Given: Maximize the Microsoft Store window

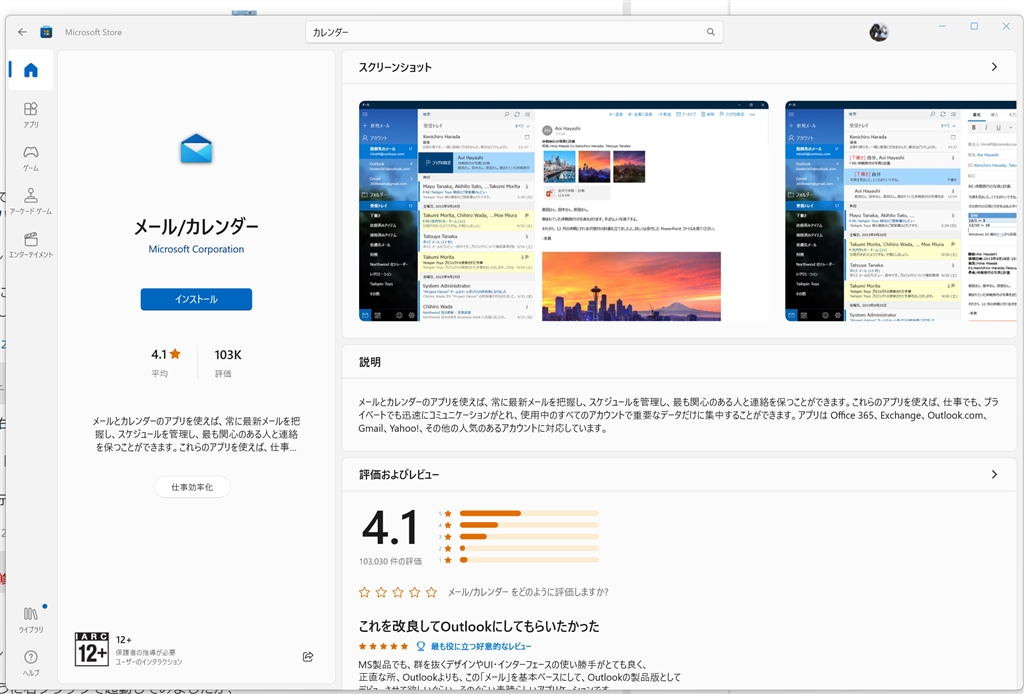Looking at the screenshot, I should pyautogui.click(x=974, y=26).
